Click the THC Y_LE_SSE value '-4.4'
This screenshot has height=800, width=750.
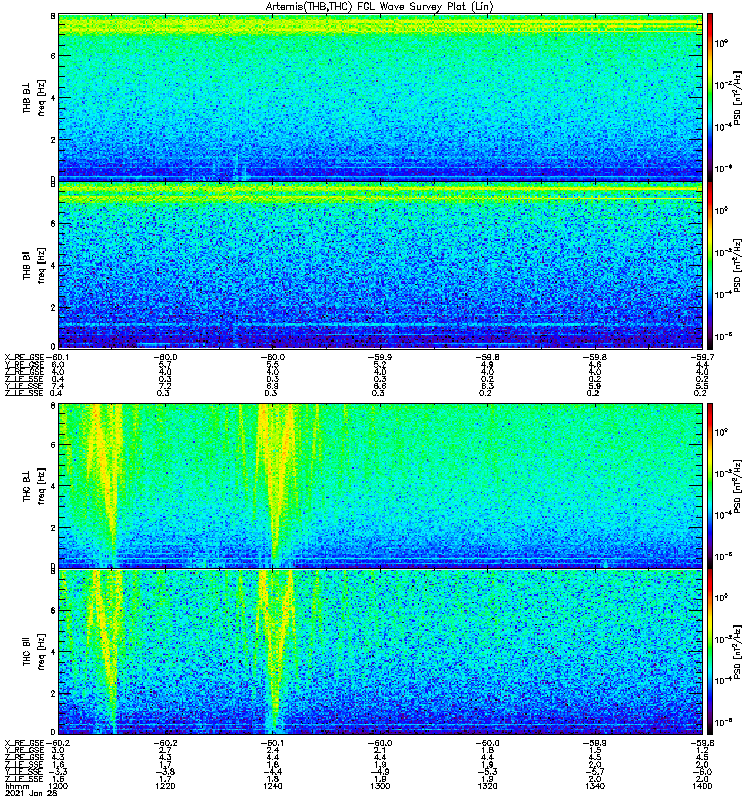272,771
